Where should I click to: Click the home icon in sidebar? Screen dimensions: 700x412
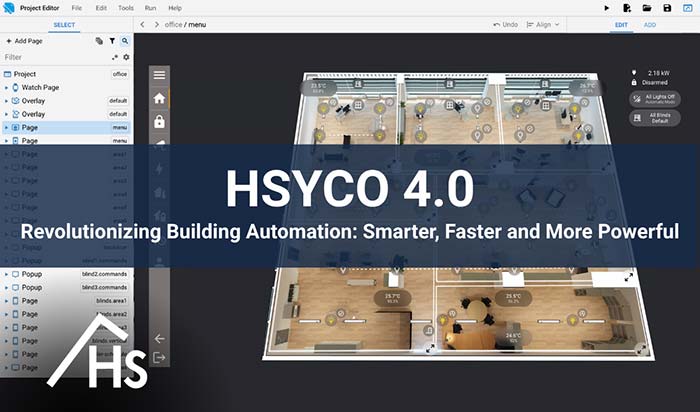(x=159, y=98)
